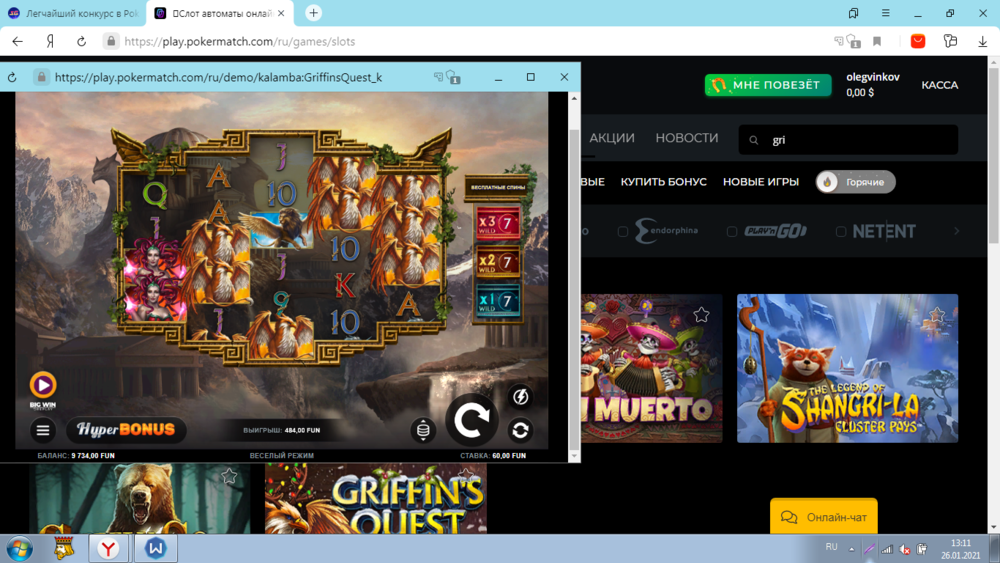
Task: Open the browser hamburger menu
Action: point(885,13)
